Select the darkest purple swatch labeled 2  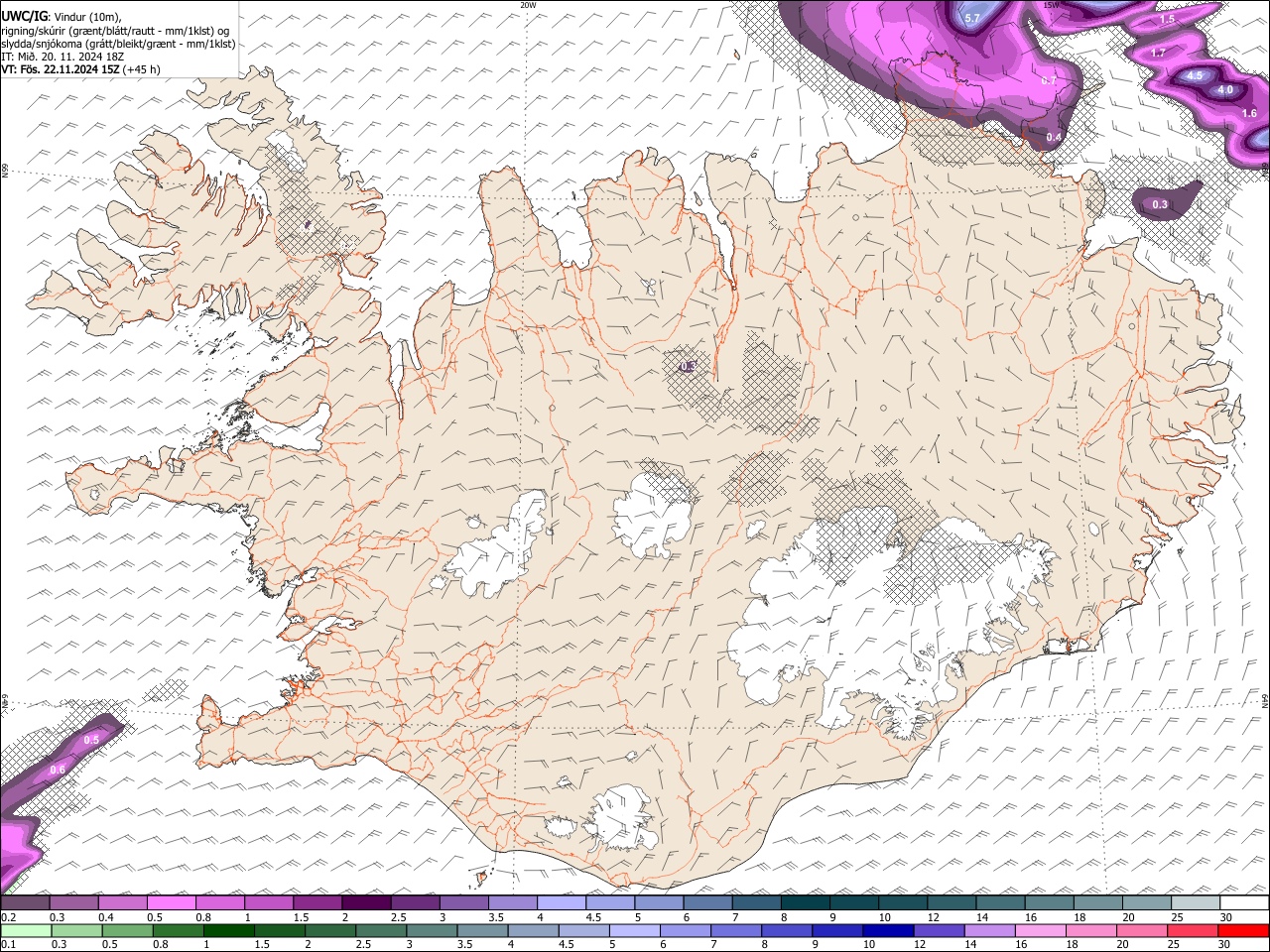pos(365,903)
